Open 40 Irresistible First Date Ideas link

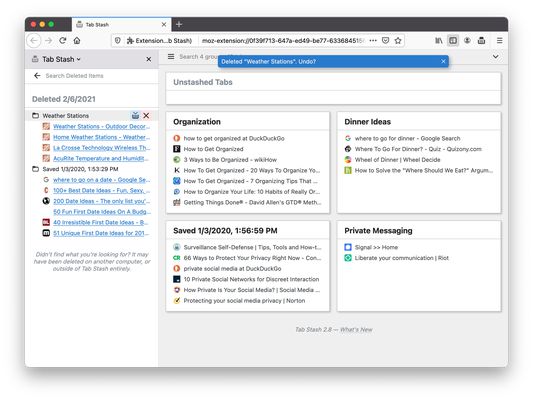click(x=101, y=222)
